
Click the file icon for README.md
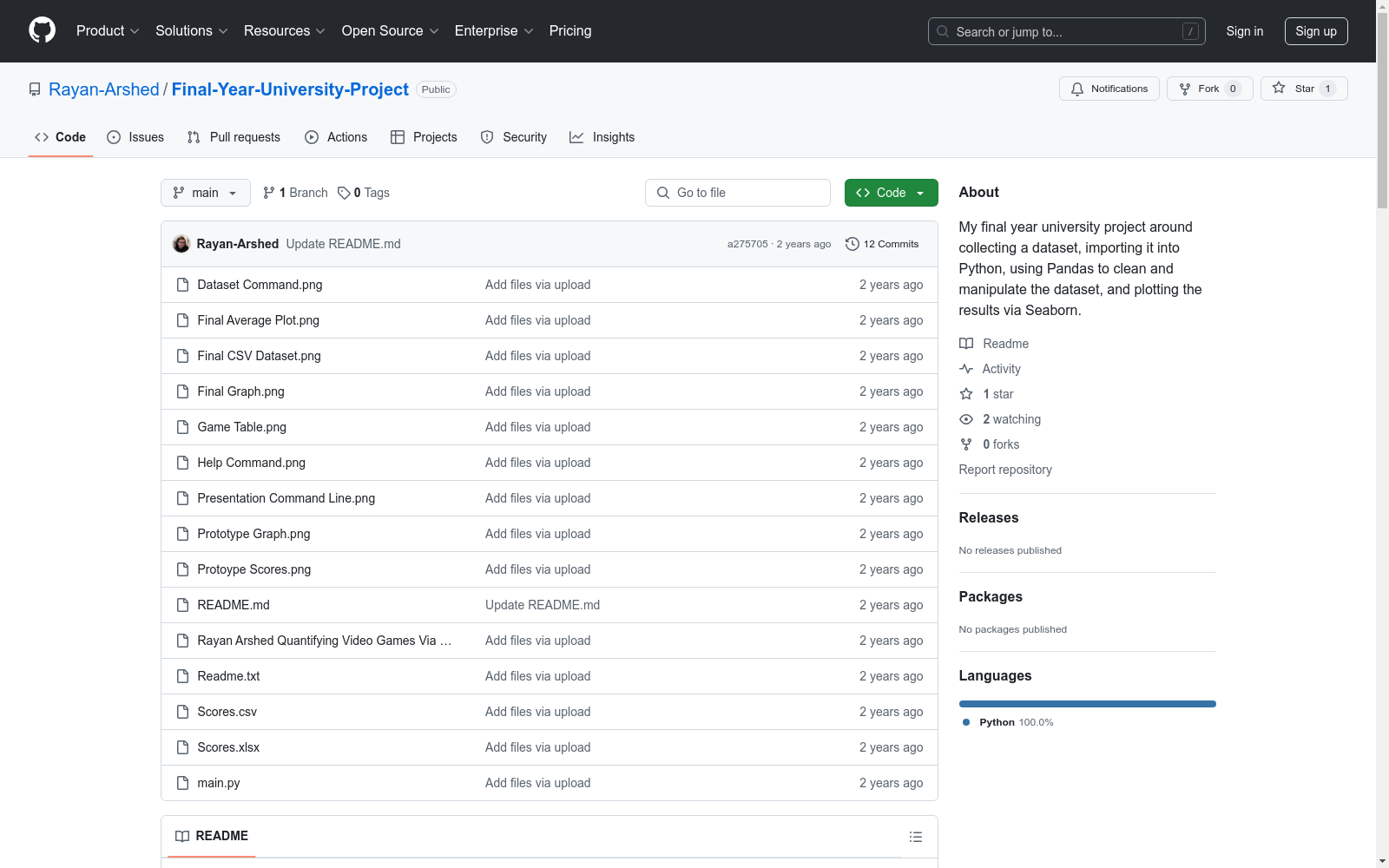(x=182, y=605)
